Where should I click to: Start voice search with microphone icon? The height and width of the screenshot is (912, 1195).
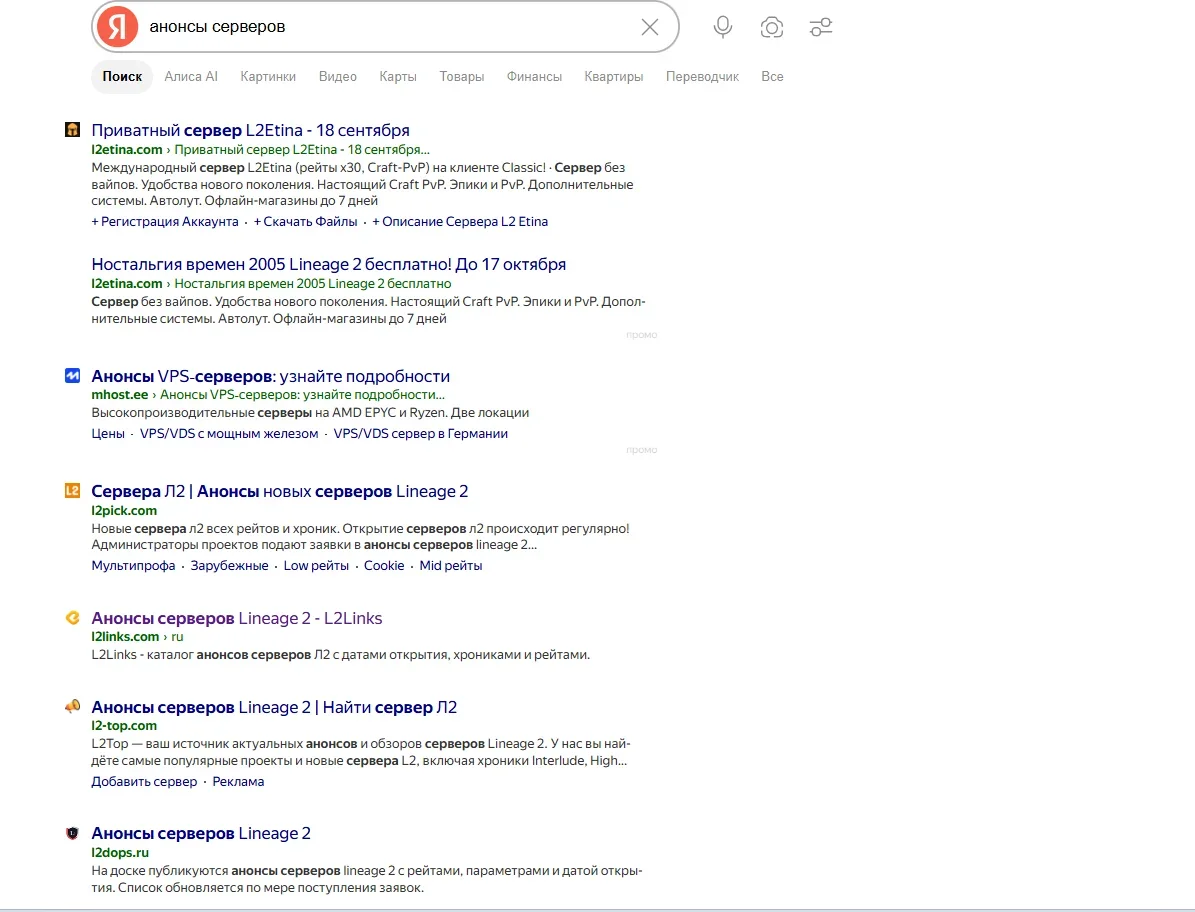[722, 27]
